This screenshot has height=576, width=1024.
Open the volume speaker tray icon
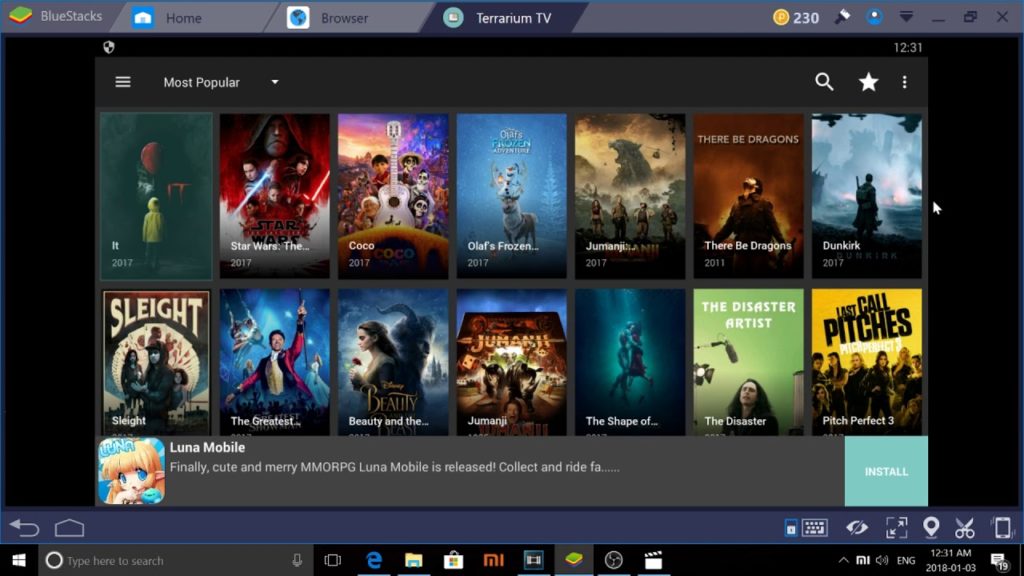[882, 560]
